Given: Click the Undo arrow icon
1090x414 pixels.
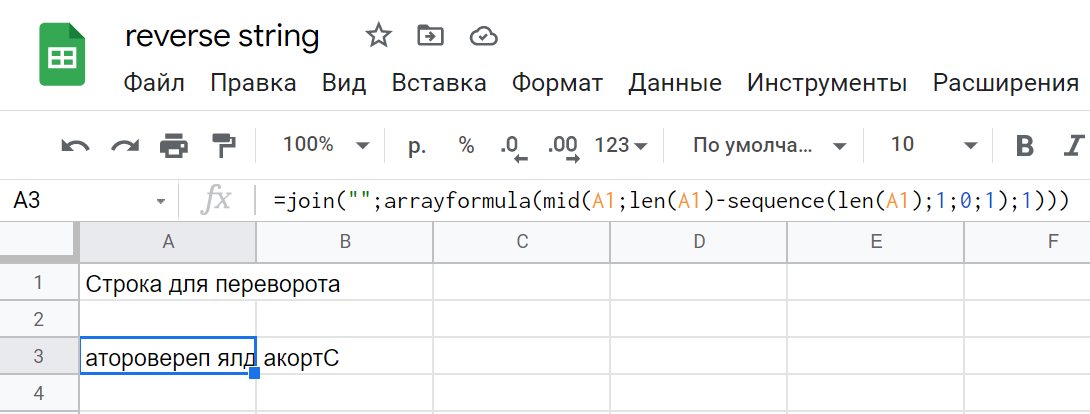Looking at the screenshot, I should (x=75, y=146).
